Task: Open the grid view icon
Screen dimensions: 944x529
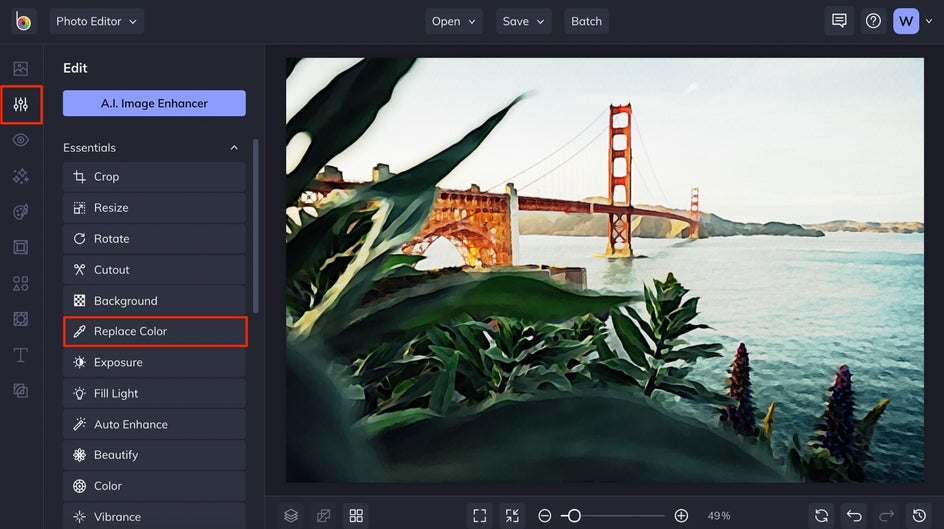Action: (x=356, y=516)
